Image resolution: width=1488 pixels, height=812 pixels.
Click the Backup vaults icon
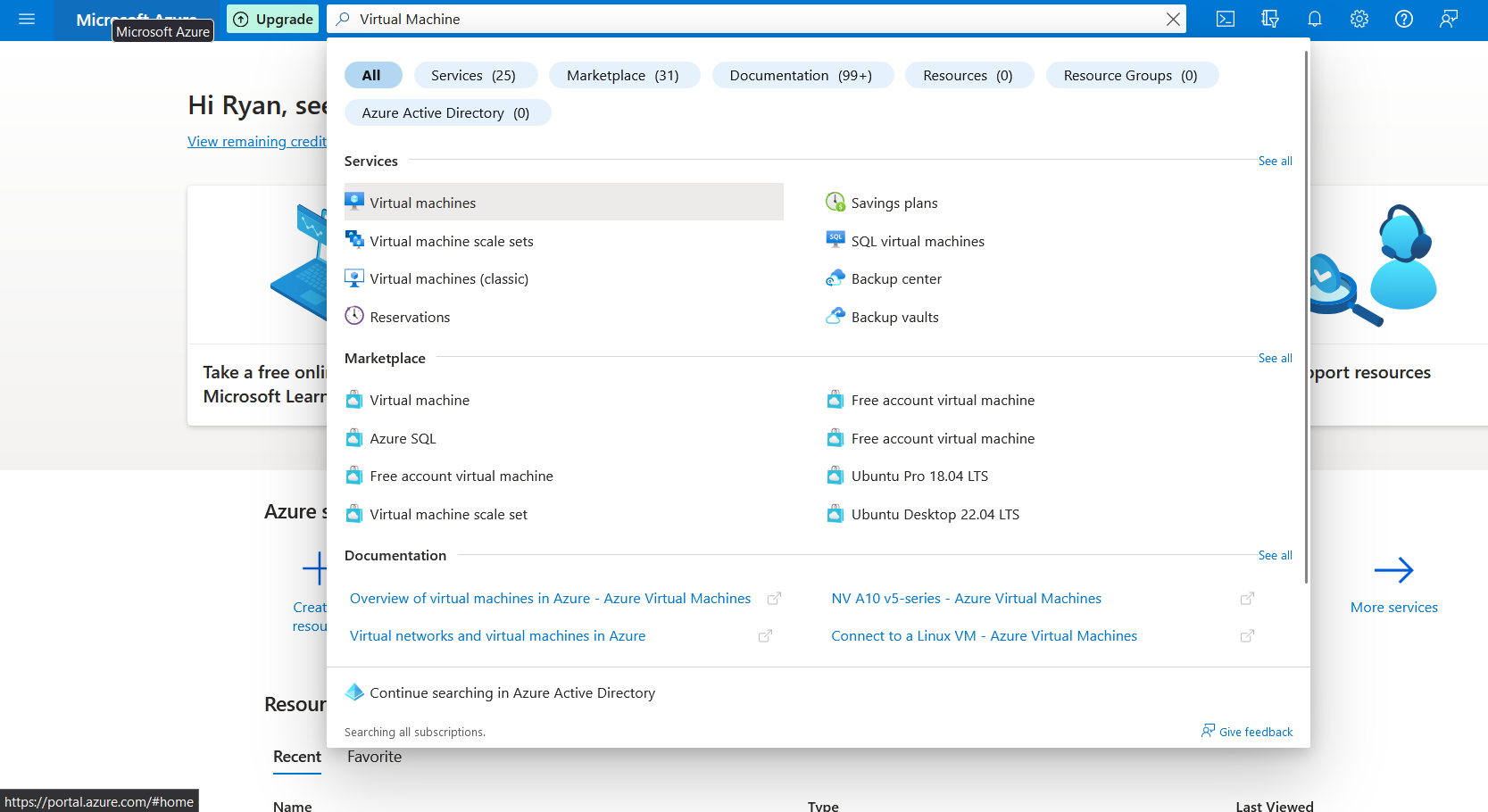(x=835, y=316)
